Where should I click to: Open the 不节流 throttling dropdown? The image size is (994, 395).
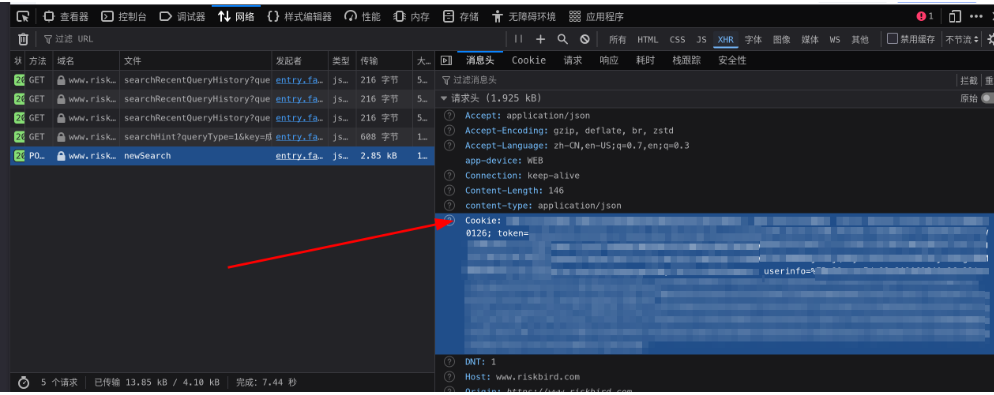[962, 39]
